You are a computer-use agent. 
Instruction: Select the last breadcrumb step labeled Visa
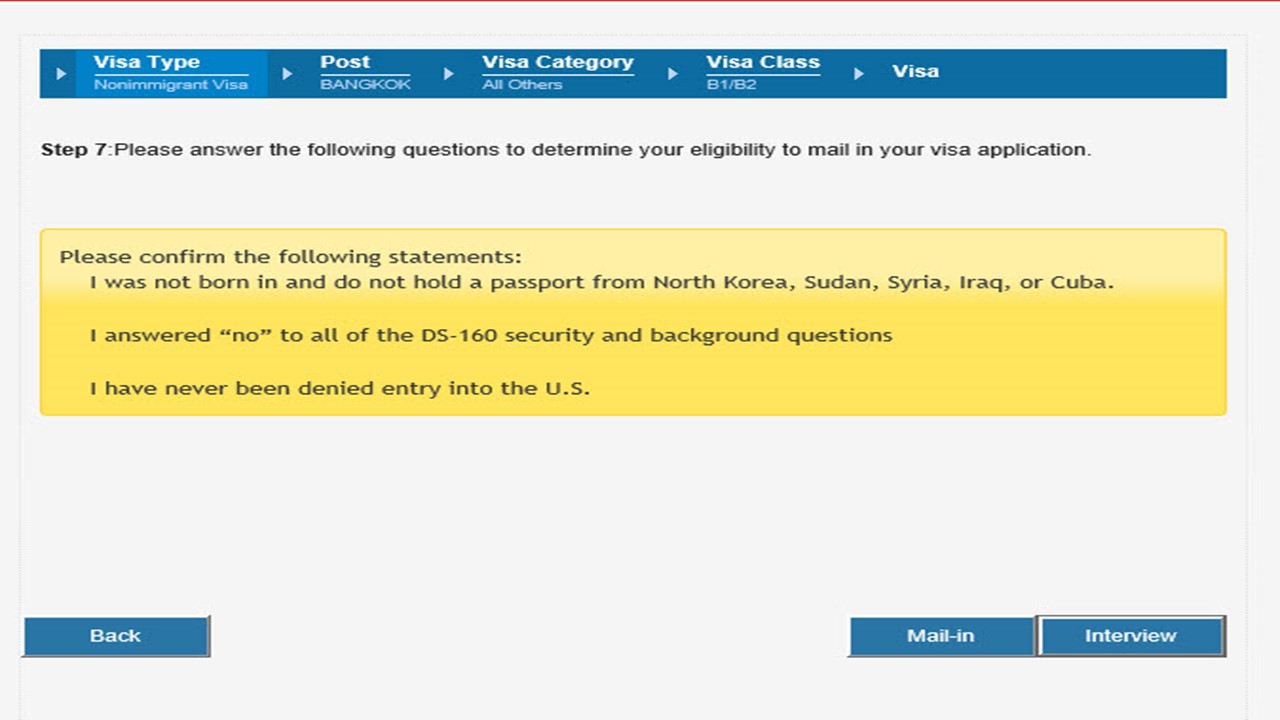915,71
